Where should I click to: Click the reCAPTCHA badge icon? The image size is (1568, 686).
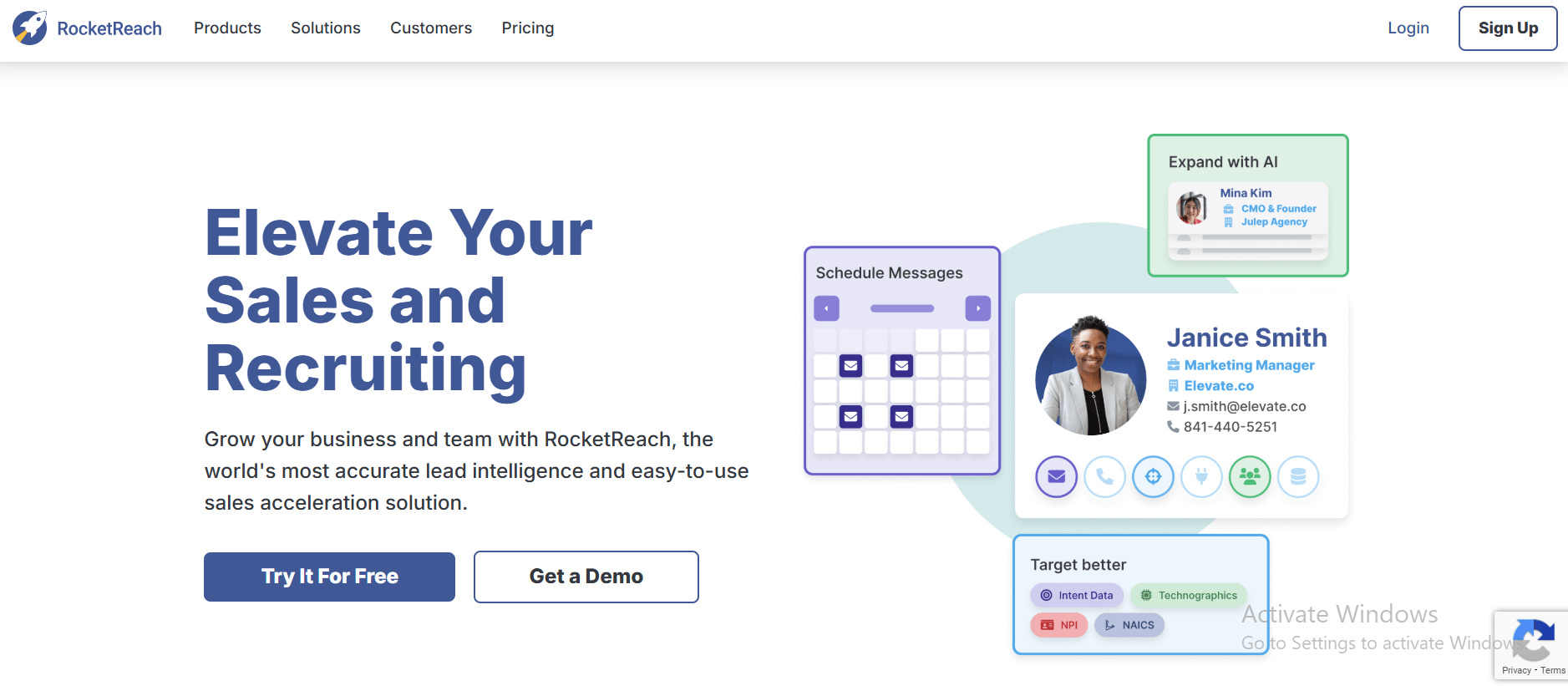pos(1534,640)
